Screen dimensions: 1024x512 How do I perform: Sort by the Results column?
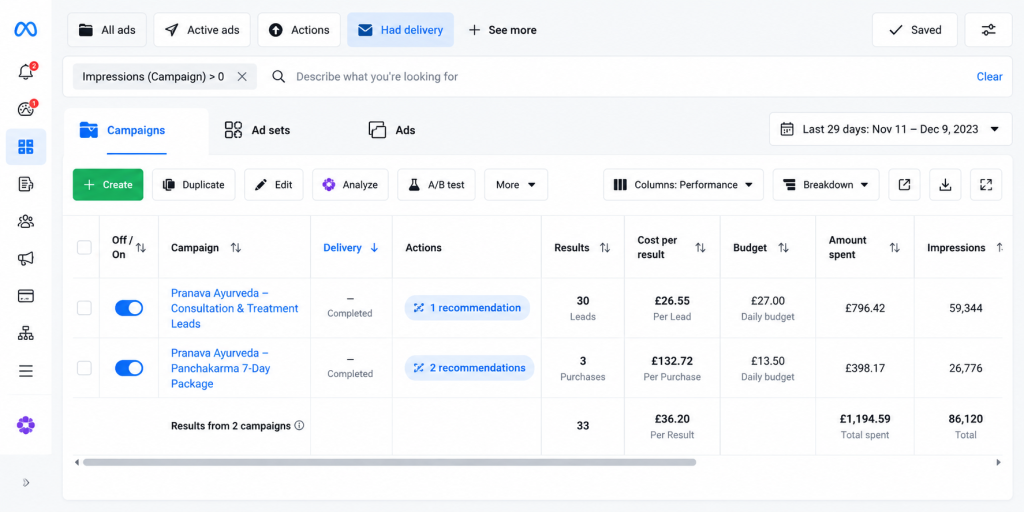pos(605,248)
